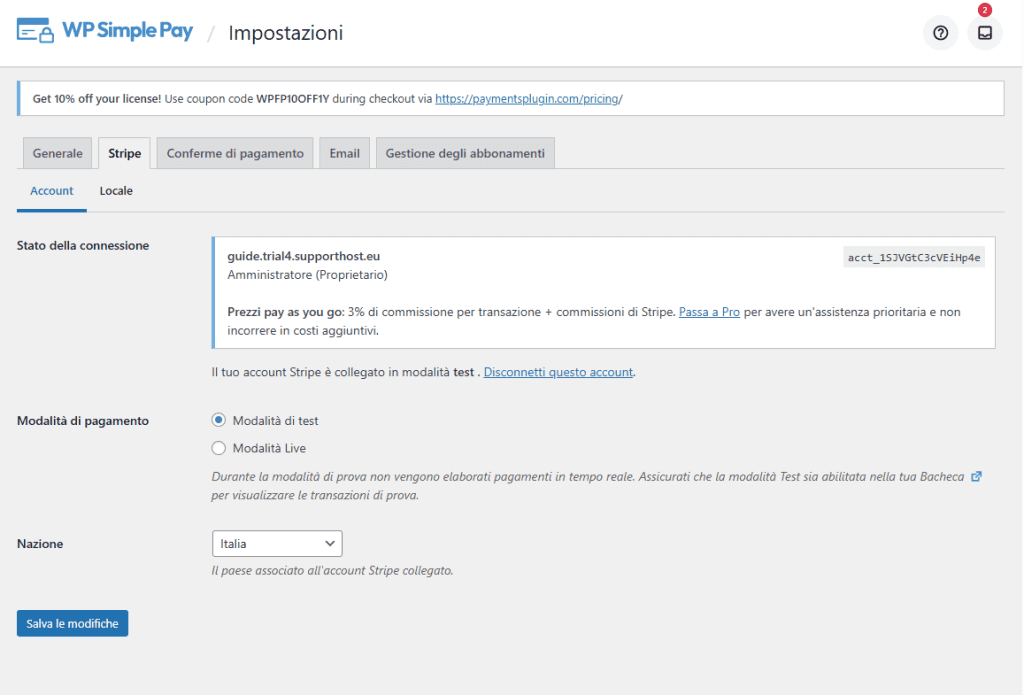Select the acct_ Stripe account ID code

(913, 256)
